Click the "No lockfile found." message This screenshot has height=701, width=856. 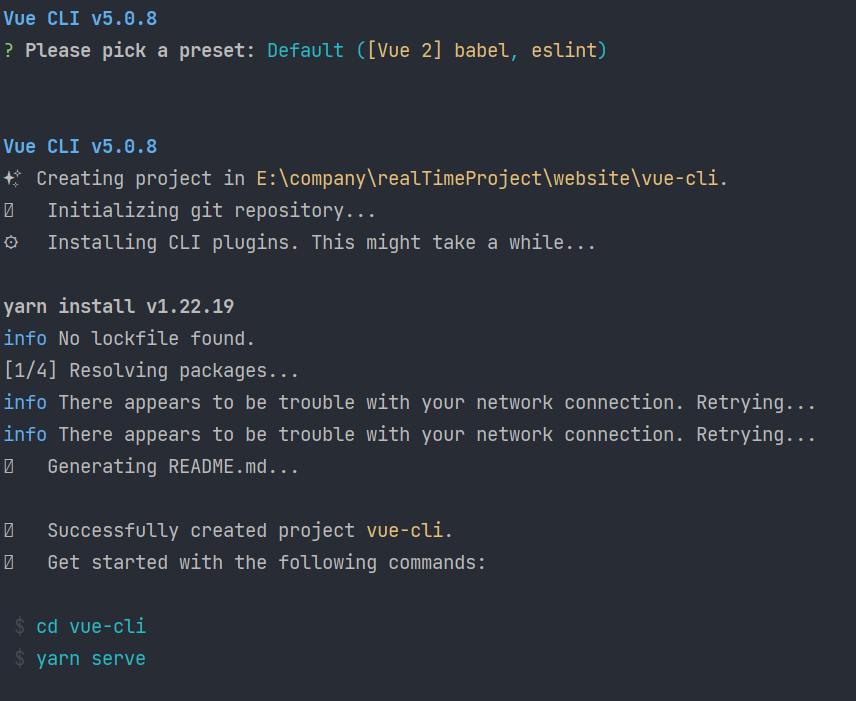point(156,339)
